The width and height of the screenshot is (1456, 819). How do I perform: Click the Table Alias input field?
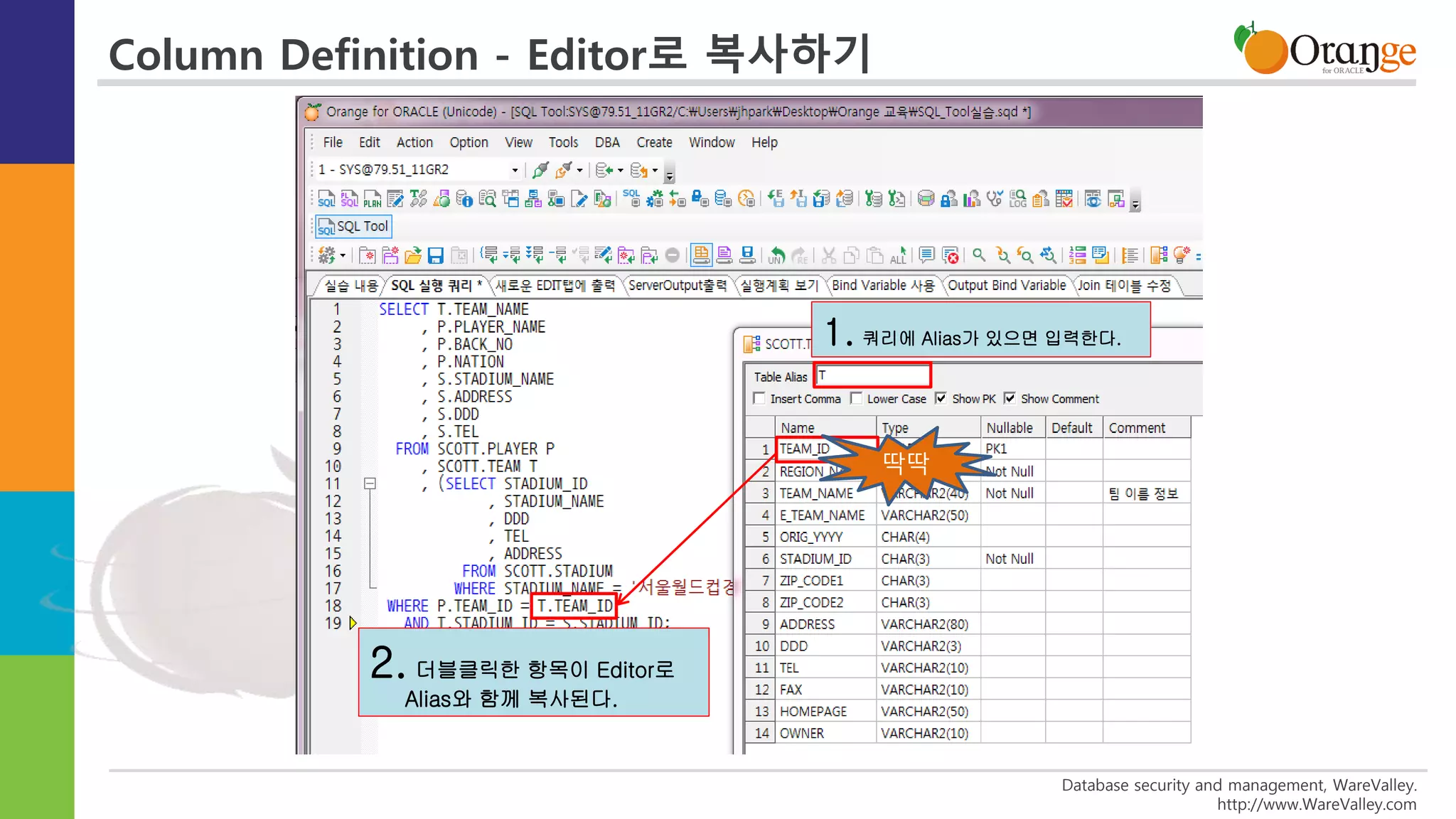click(873, 375)
